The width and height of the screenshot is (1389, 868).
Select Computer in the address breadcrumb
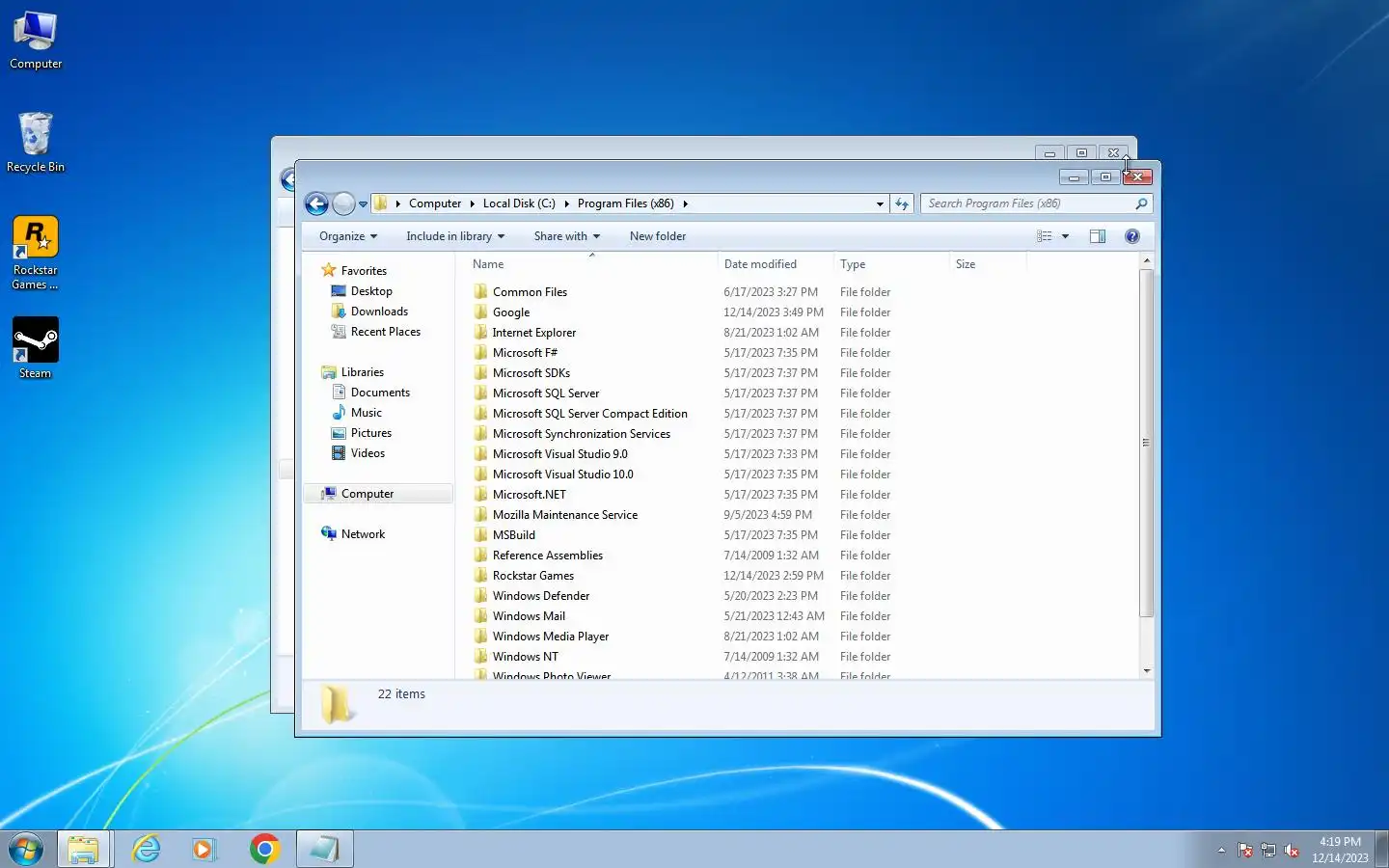point(435,203)
